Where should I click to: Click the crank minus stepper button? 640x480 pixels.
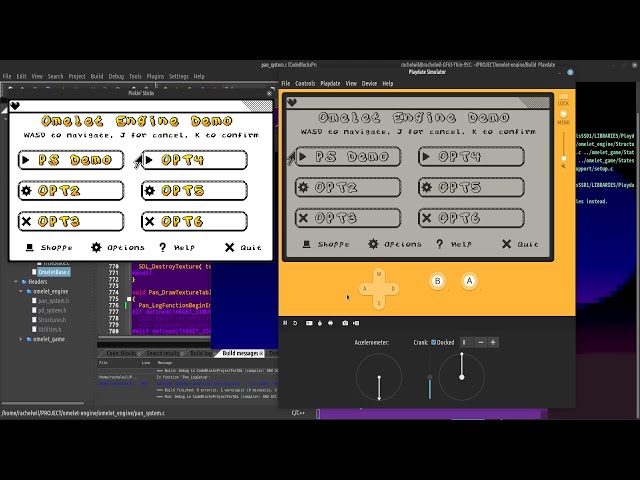point(481,342)
